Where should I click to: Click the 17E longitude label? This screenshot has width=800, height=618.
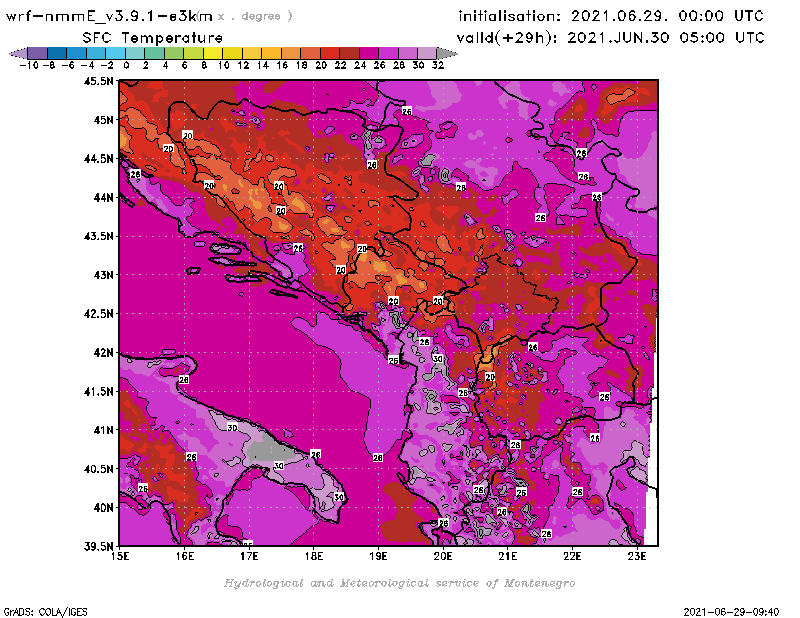(x=249, y=556)
